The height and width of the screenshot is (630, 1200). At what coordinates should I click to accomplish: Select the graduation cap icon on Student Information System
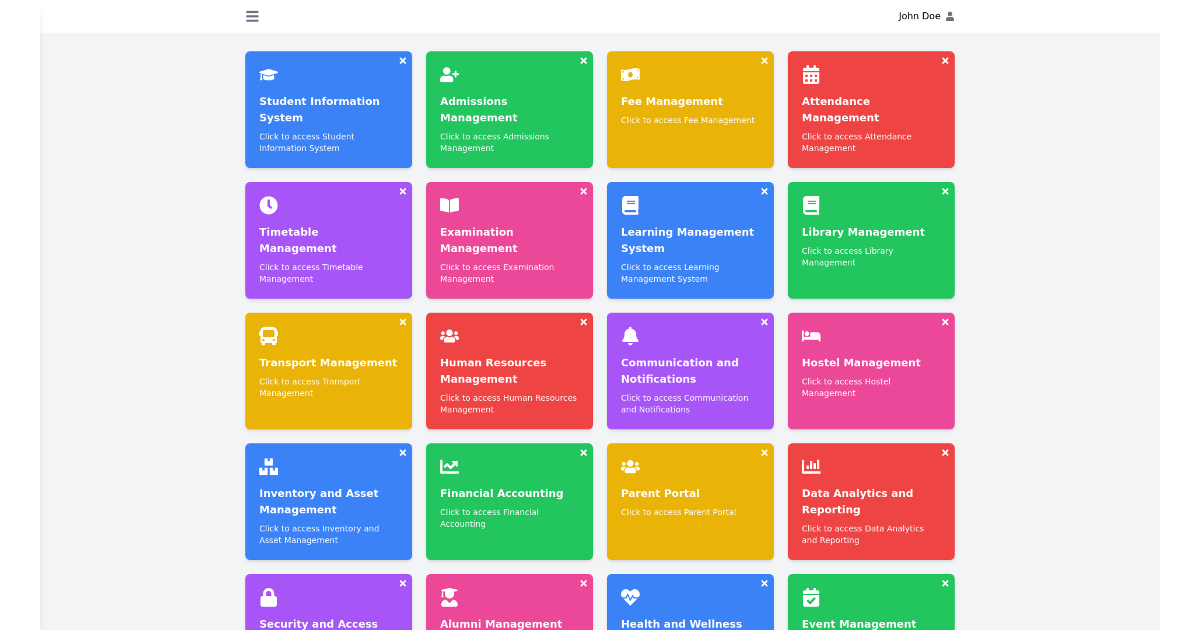[x=268, y=74]
